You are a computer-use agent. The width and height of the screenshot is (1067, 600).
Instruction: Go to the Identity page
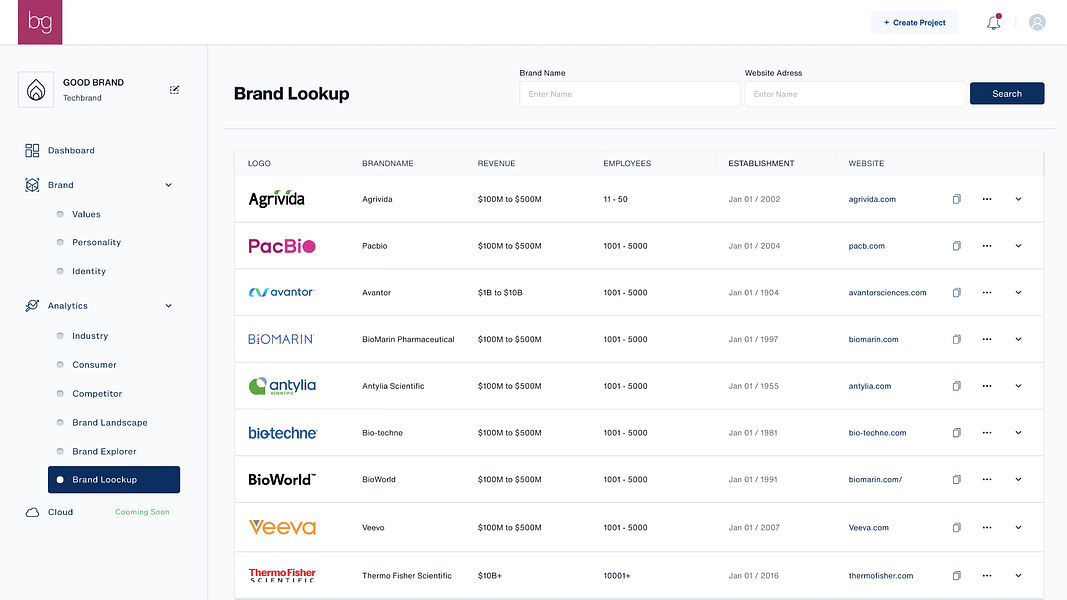(x=89, y=271)
